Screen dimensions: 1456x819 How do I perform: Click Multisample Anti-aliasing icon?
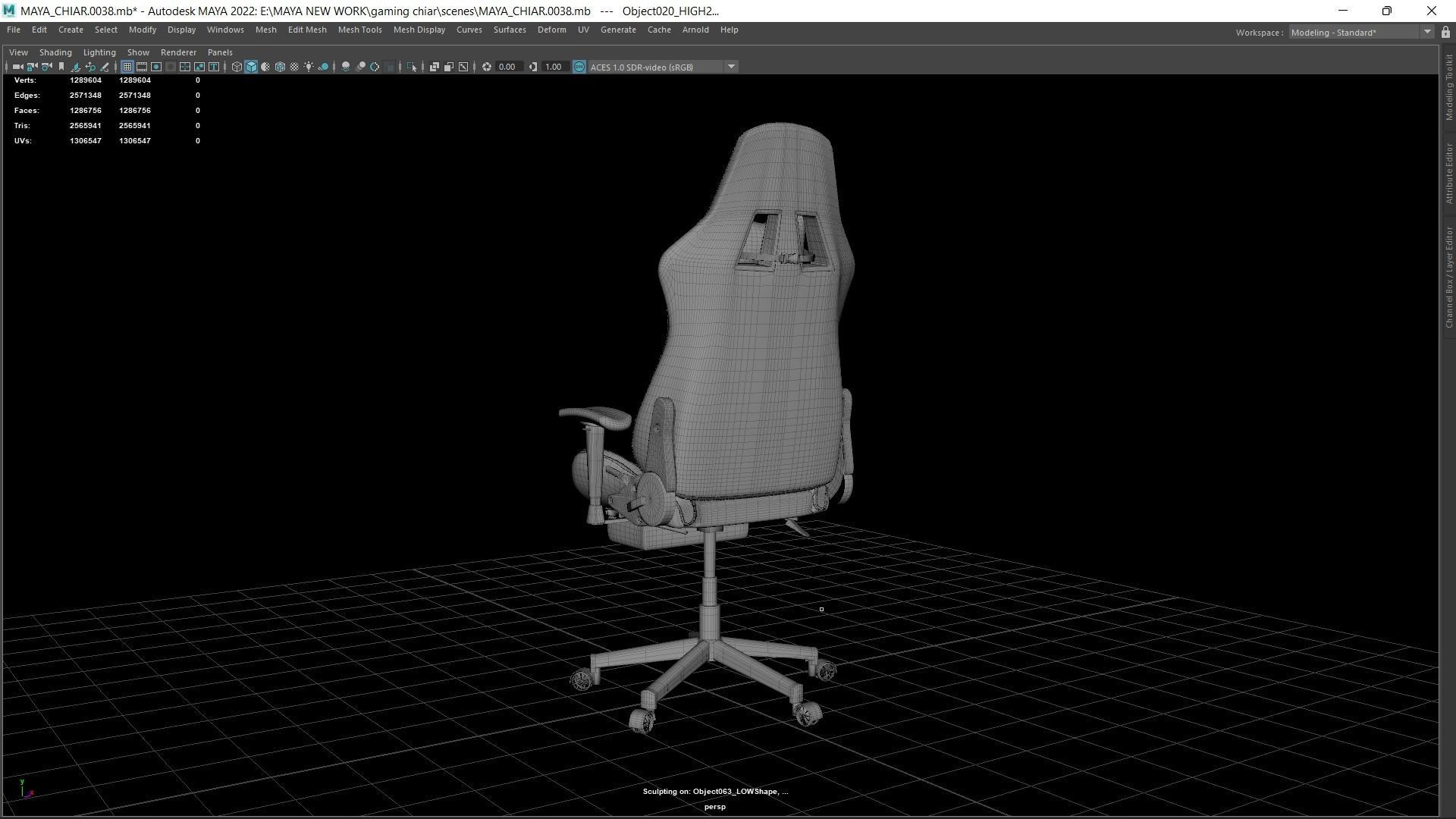375,67
